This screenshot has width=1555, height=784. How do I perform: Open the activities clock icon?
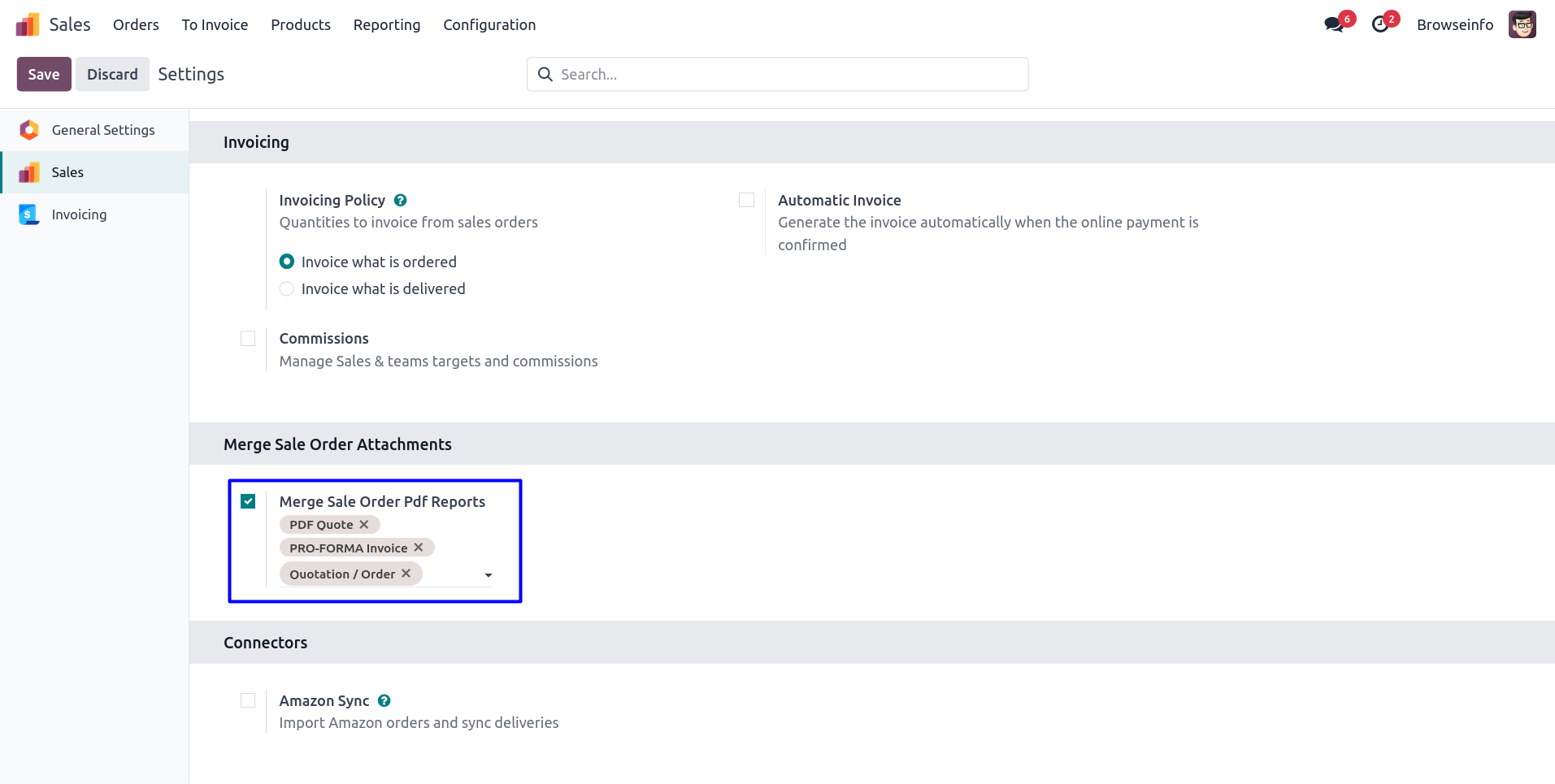1379,24
